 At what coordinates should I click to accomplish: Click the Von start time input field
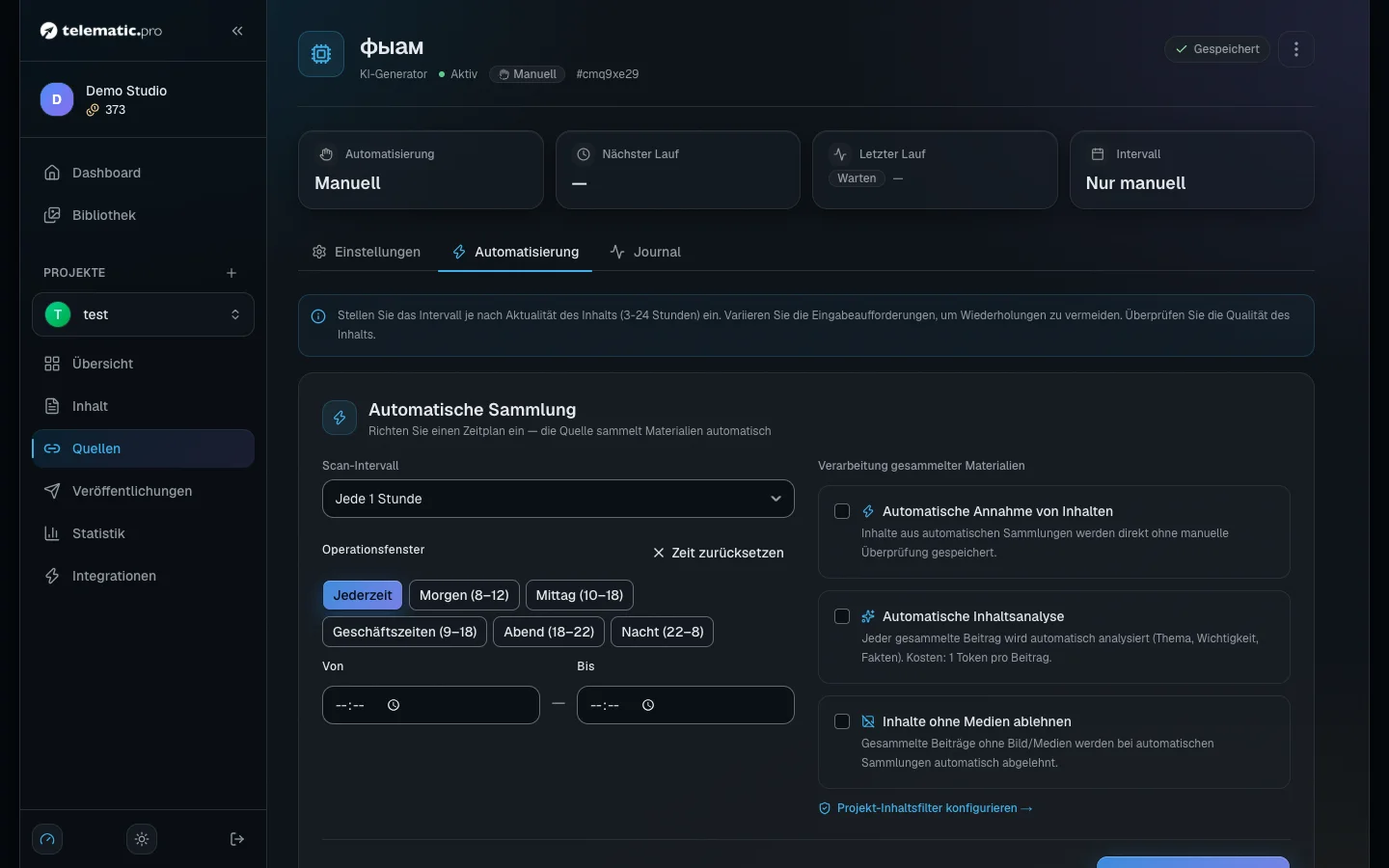(431, 705)
